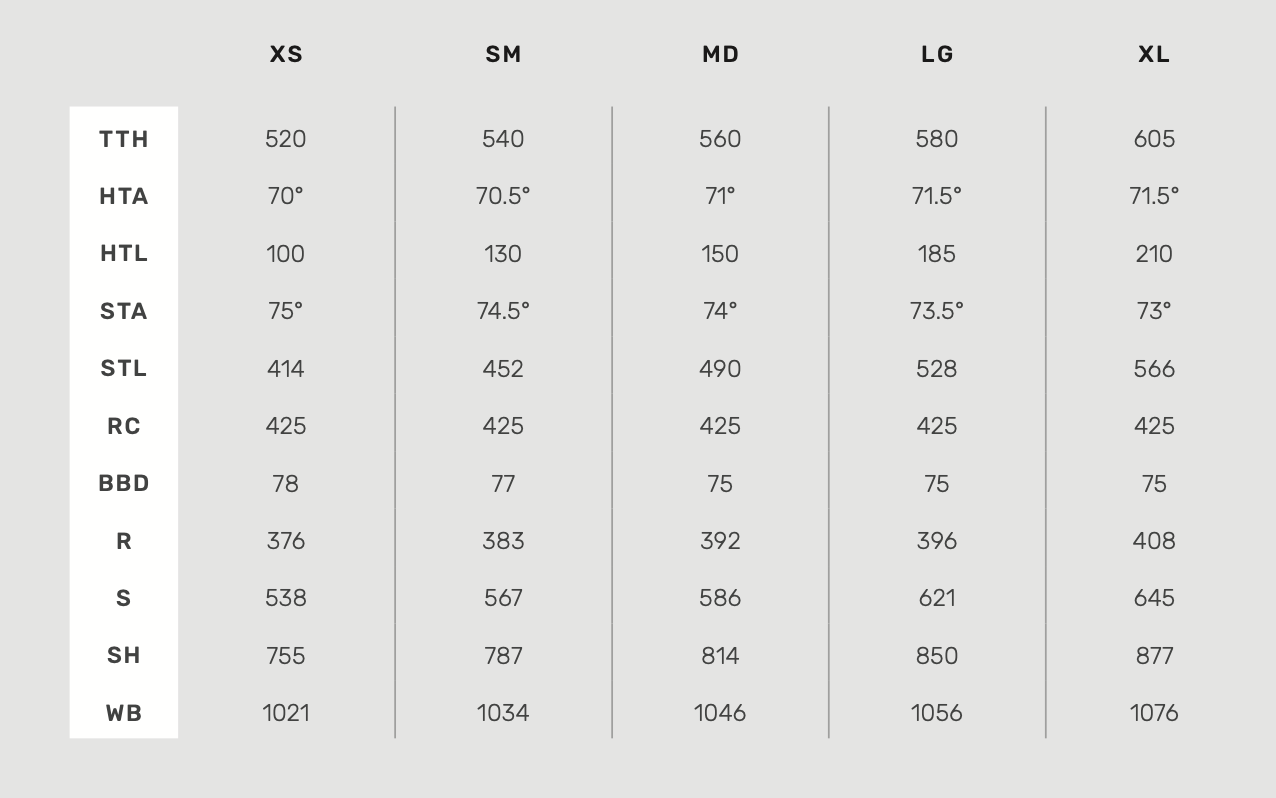Click the RC row label
Screen dimensions: 1276x798
tap(124, 426)
